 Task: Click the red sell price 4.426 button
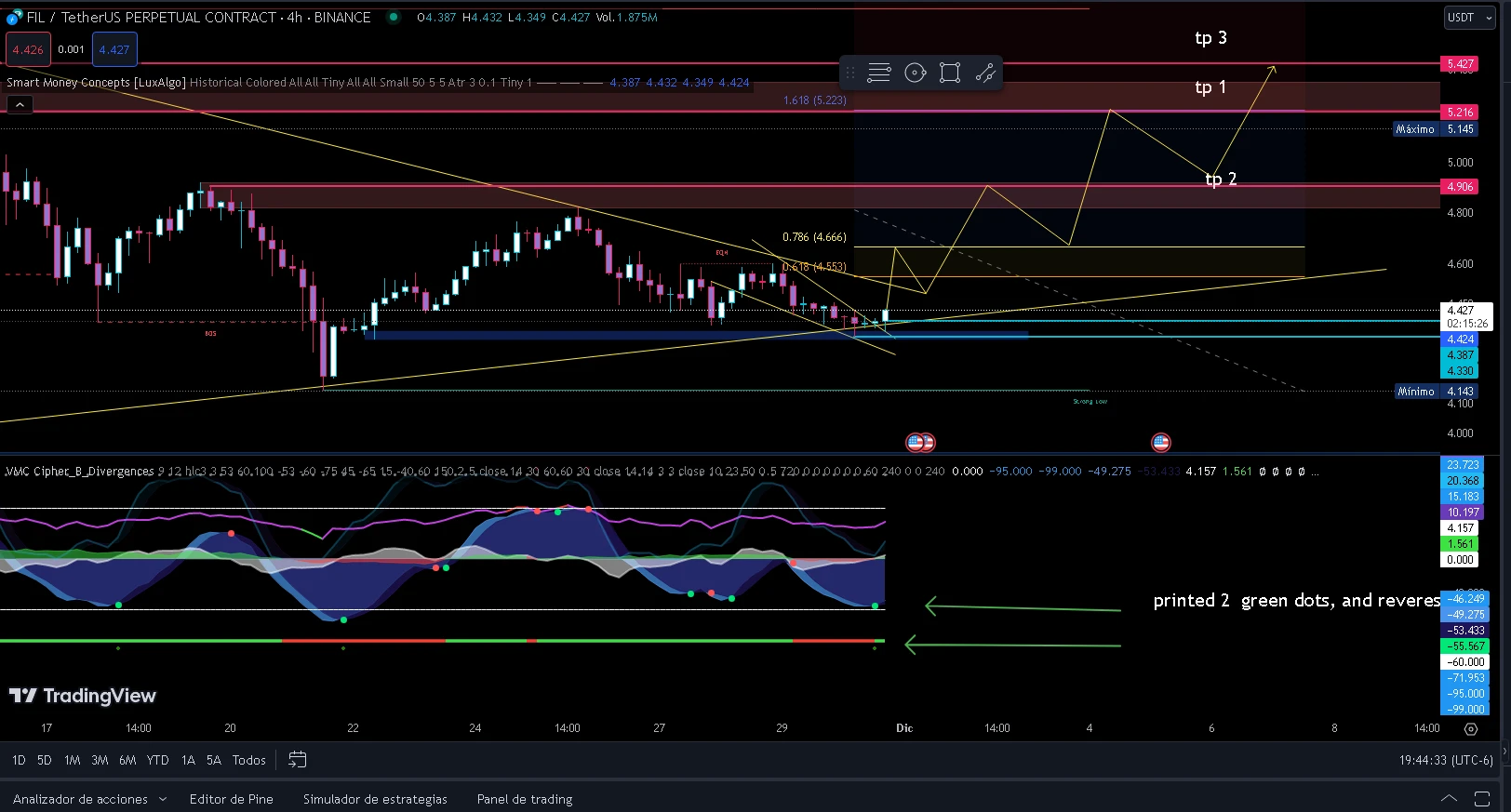[x=28, y=49]
